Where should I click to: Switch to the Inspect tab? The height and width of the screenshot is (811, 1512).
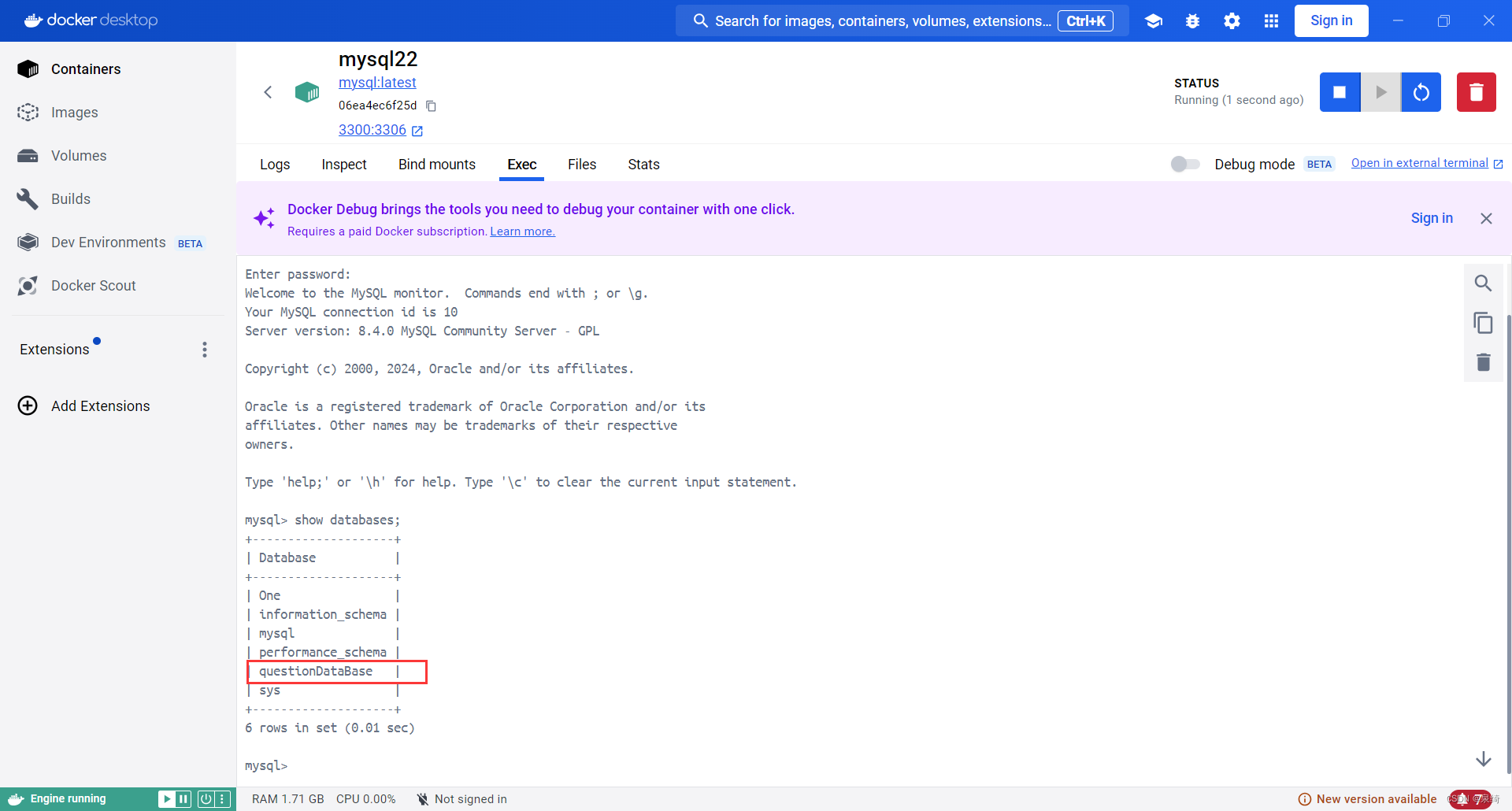[344, 165]
